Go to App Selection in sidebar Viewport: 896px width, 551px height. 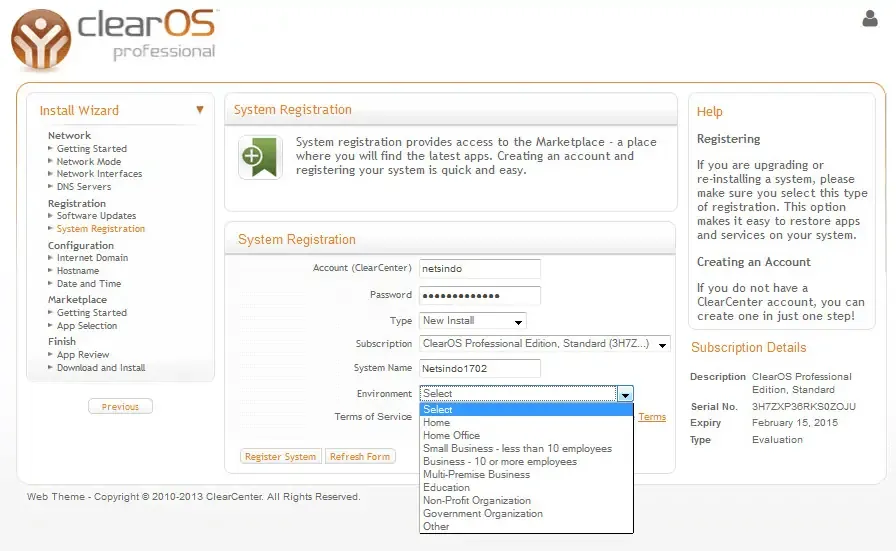[87, 326]
